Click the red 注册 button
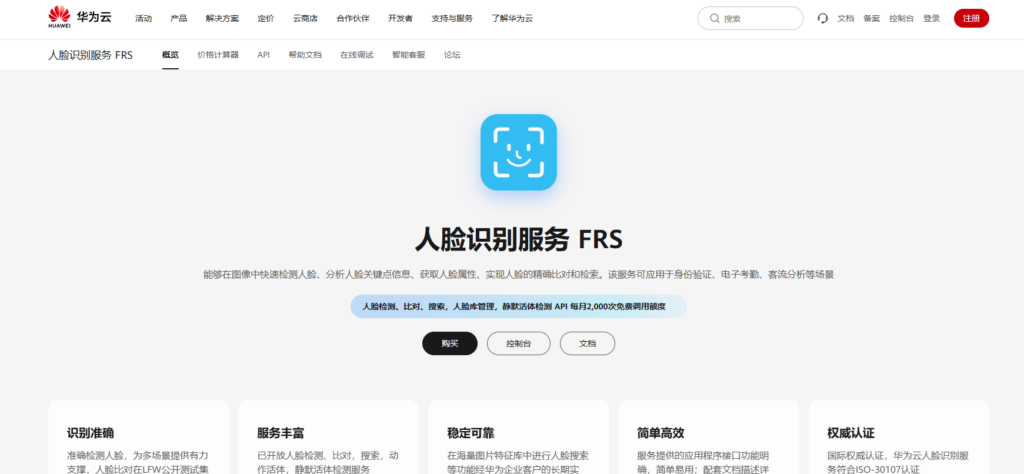 pyautogui.click(x=971, y=18)
